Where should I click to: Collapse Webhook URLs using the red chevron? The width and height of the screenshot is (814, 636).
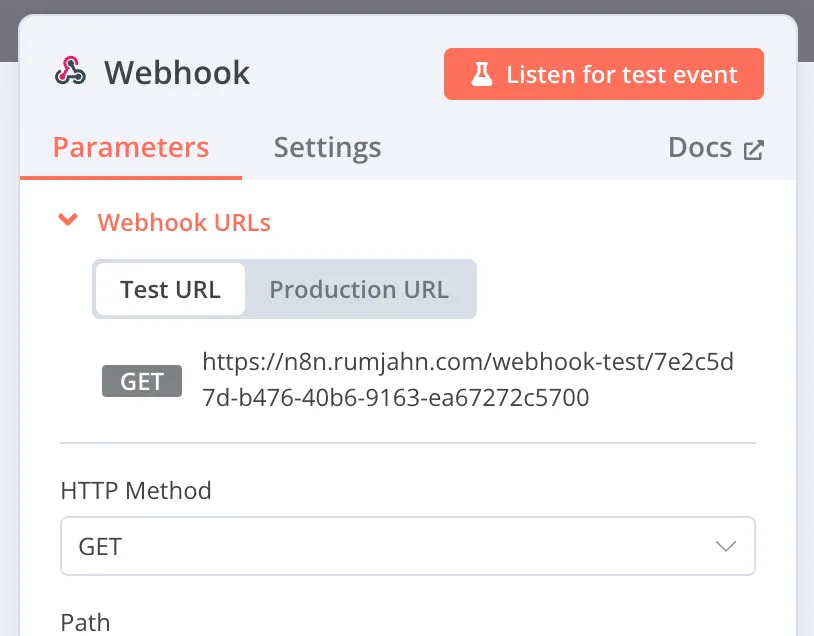click(x=68, y=221)
